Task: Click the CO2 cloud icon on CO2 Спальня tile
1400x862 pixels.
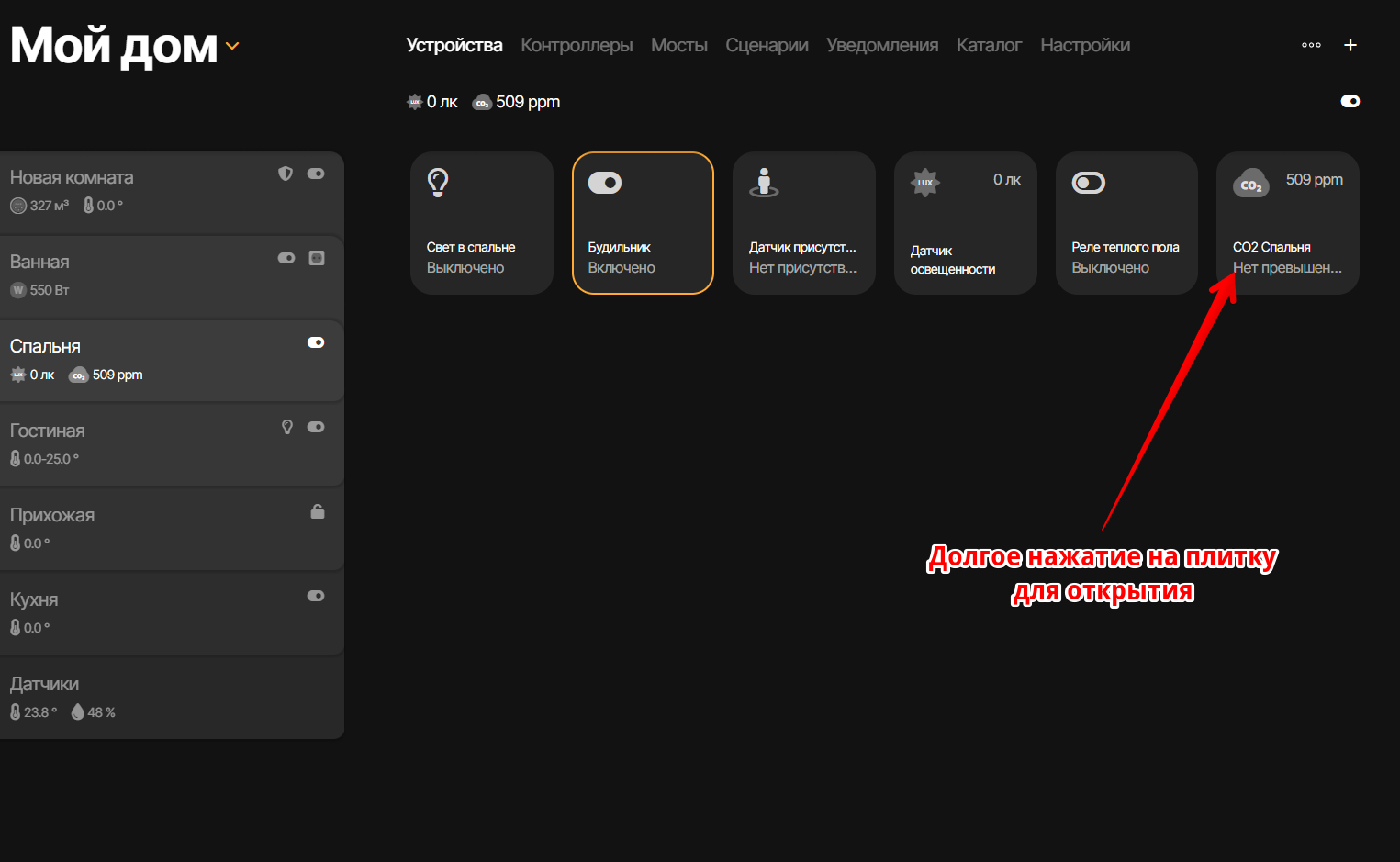Action: click(x=1250, y=184)
